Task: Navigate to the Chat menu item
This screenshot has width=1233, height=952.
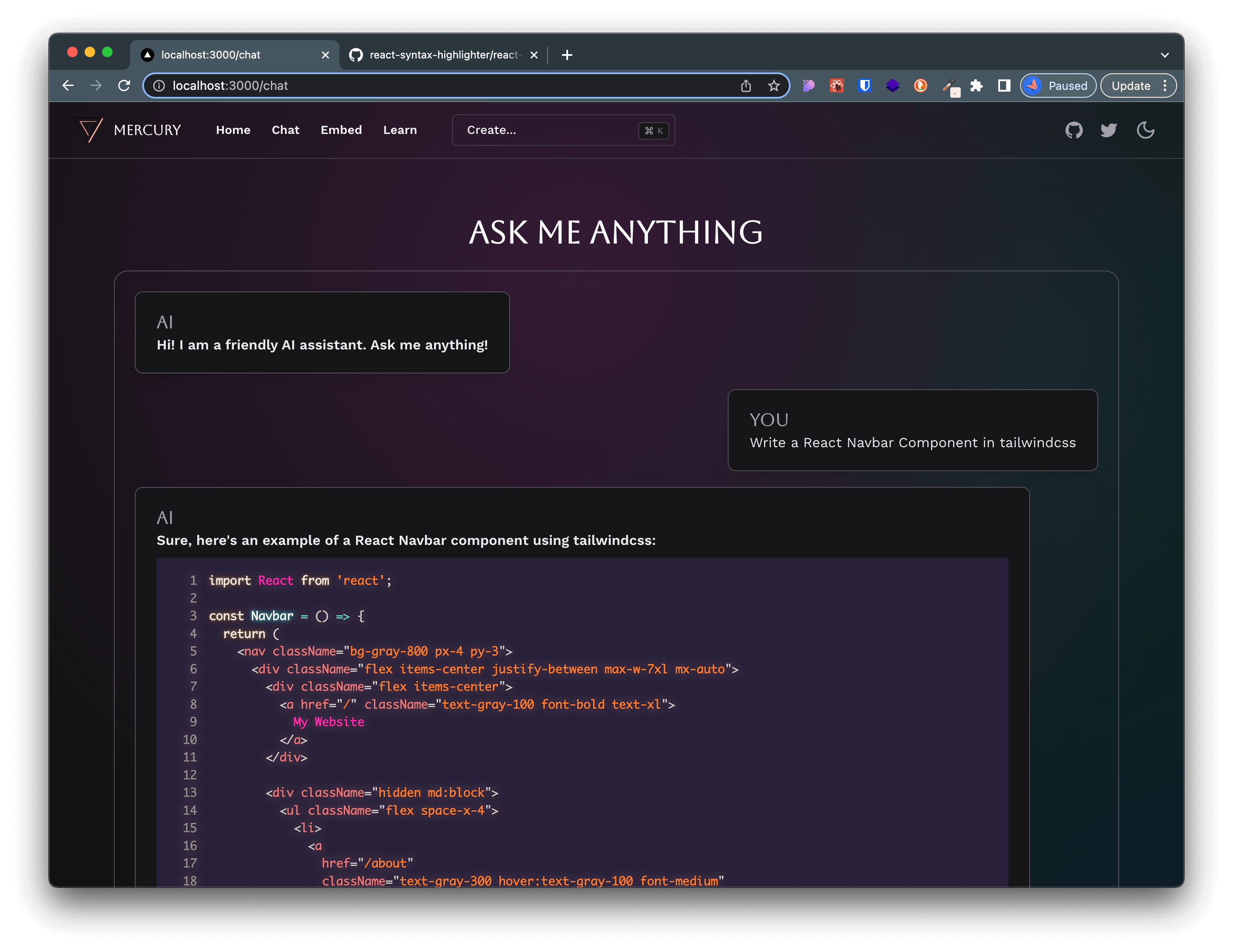Action: click(284, 129)
